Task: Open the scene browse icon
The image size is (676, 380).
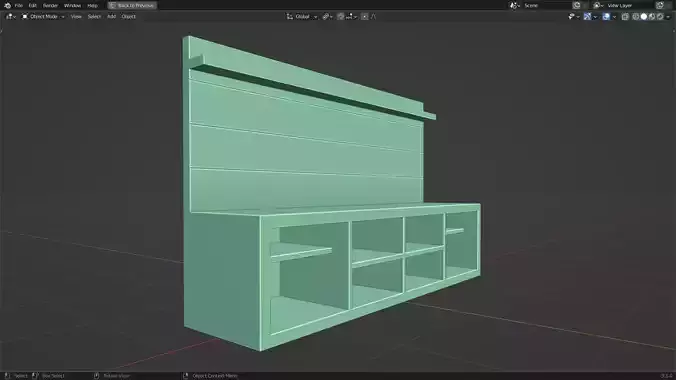Action: point(514,6)
